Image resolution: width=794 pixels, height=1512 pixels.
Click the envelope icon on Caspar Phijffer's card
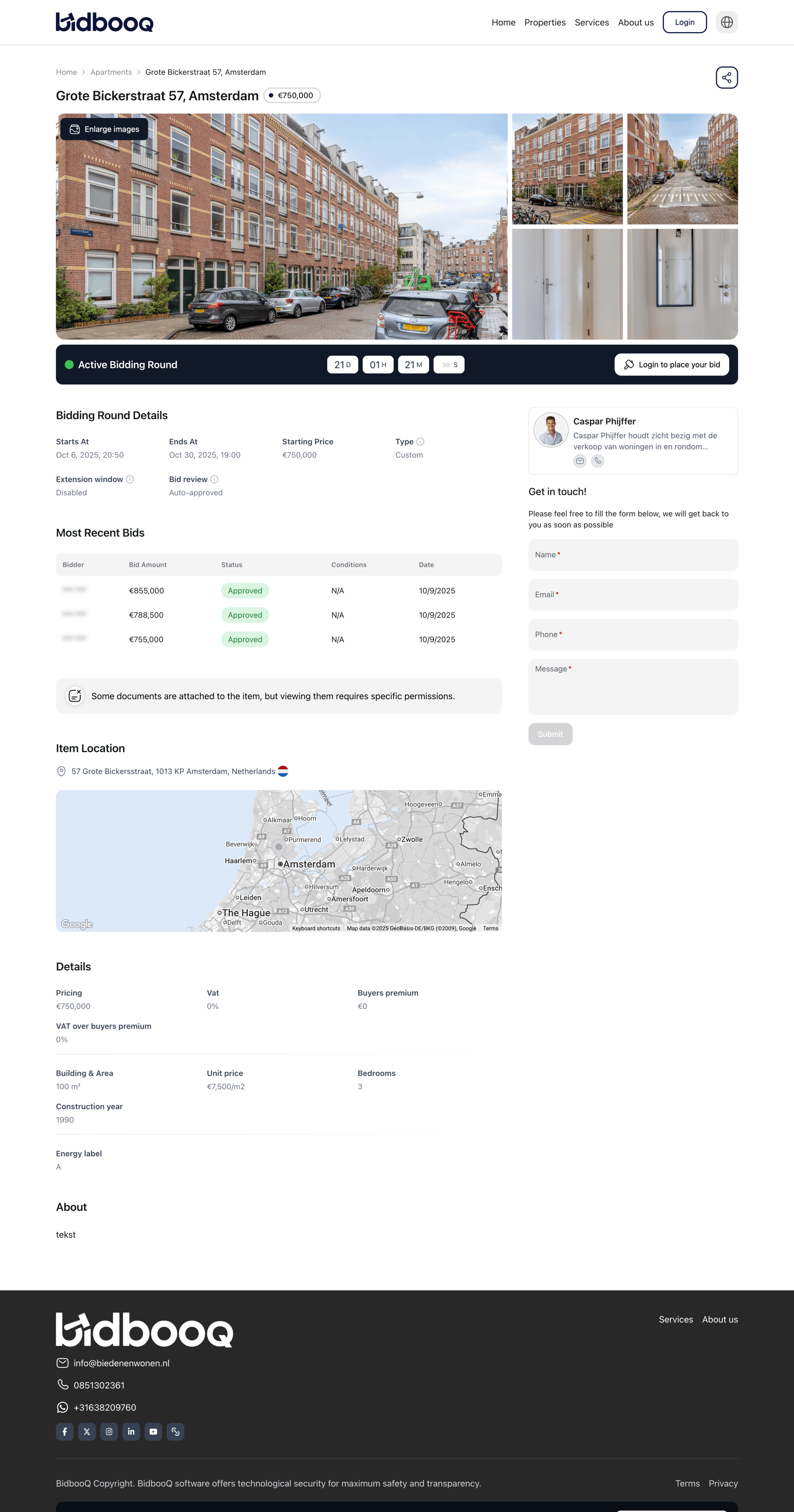[x=580, y=461]
